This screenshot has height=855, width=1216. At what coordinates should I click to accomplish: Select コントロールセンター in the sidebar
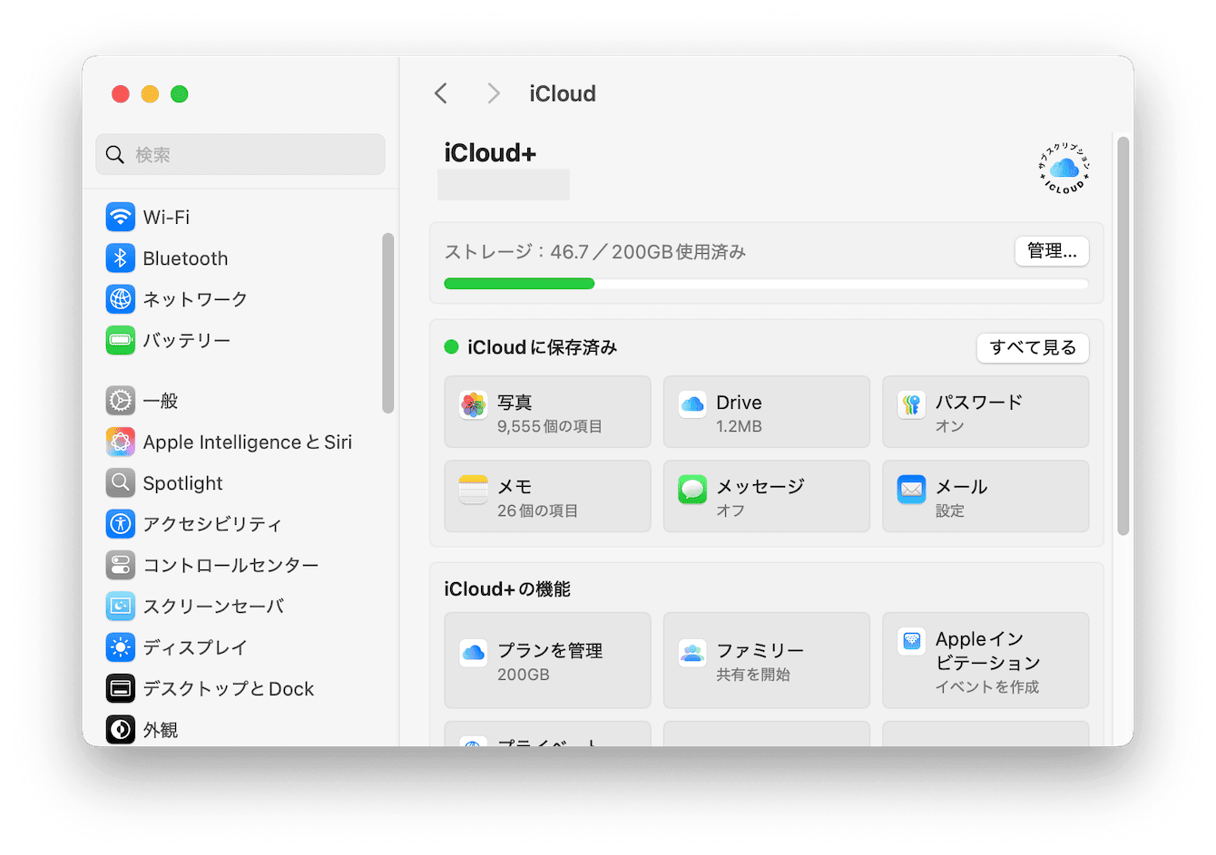230,565
